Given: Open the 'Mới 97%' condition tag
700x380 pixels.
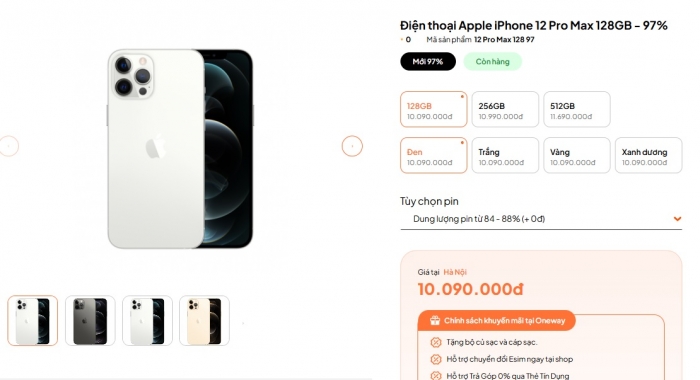Looking at the screenshot, I should [428, 62].
